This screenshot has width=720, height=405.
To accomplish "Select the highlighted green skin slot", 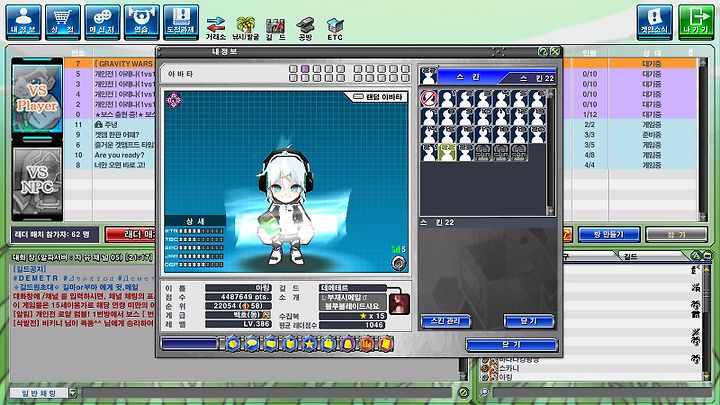I will click(447, 152).
